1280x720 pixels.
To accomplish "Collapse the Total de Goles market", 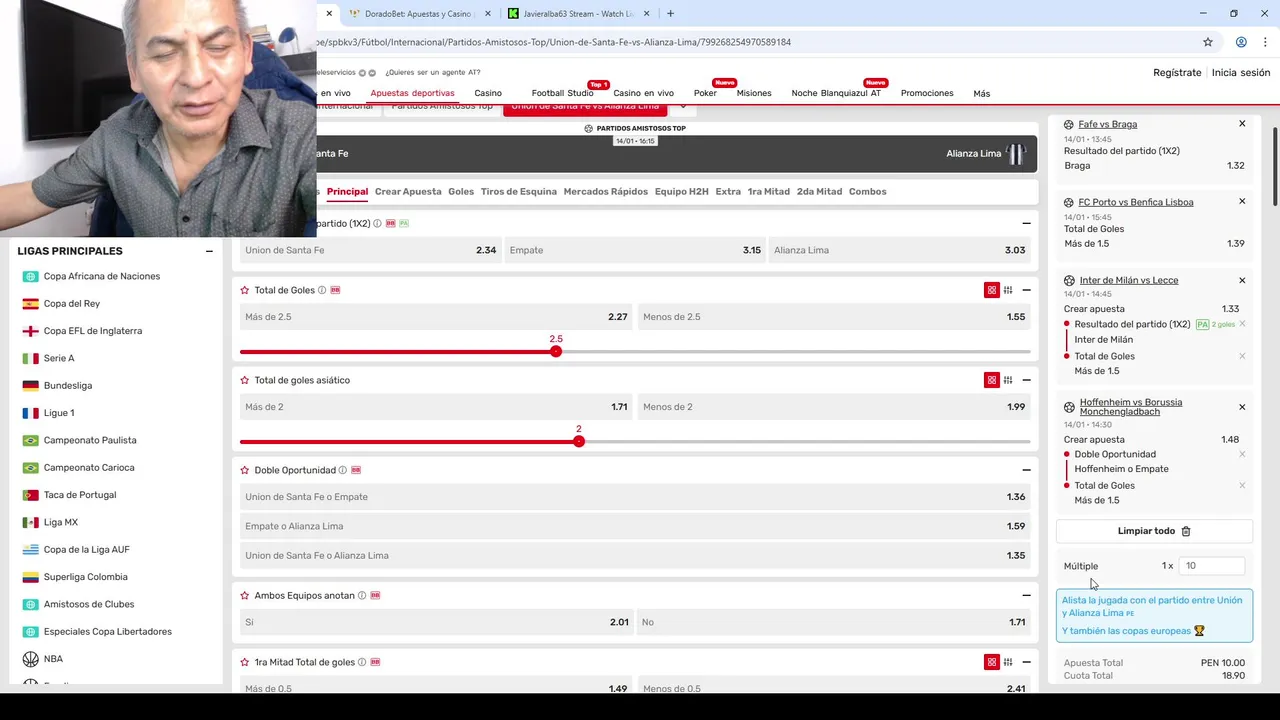I will pyautogui.click(x=1026, y=290).
